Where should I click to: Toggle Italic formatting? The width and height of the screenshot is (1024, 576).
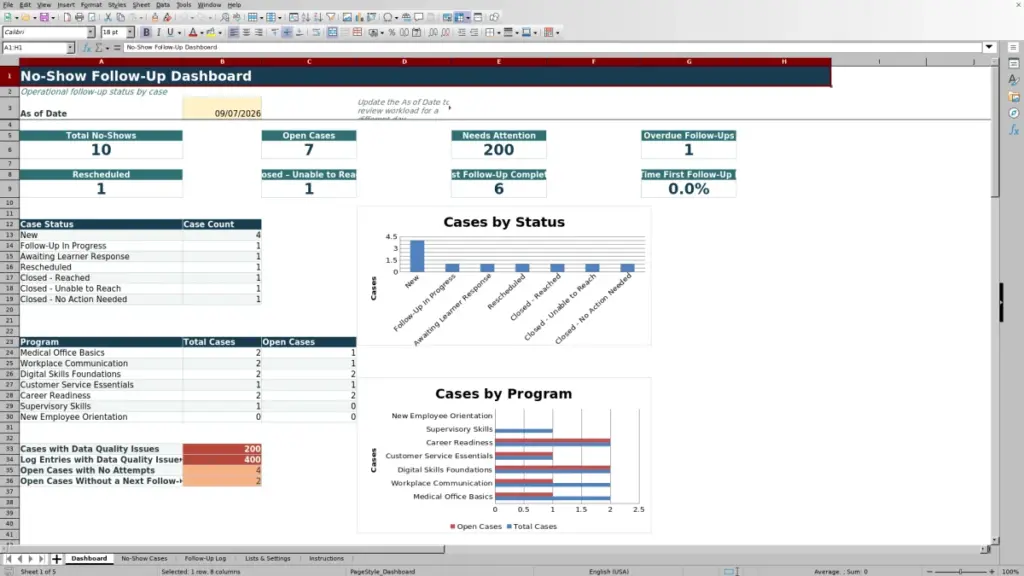point(158,32)
